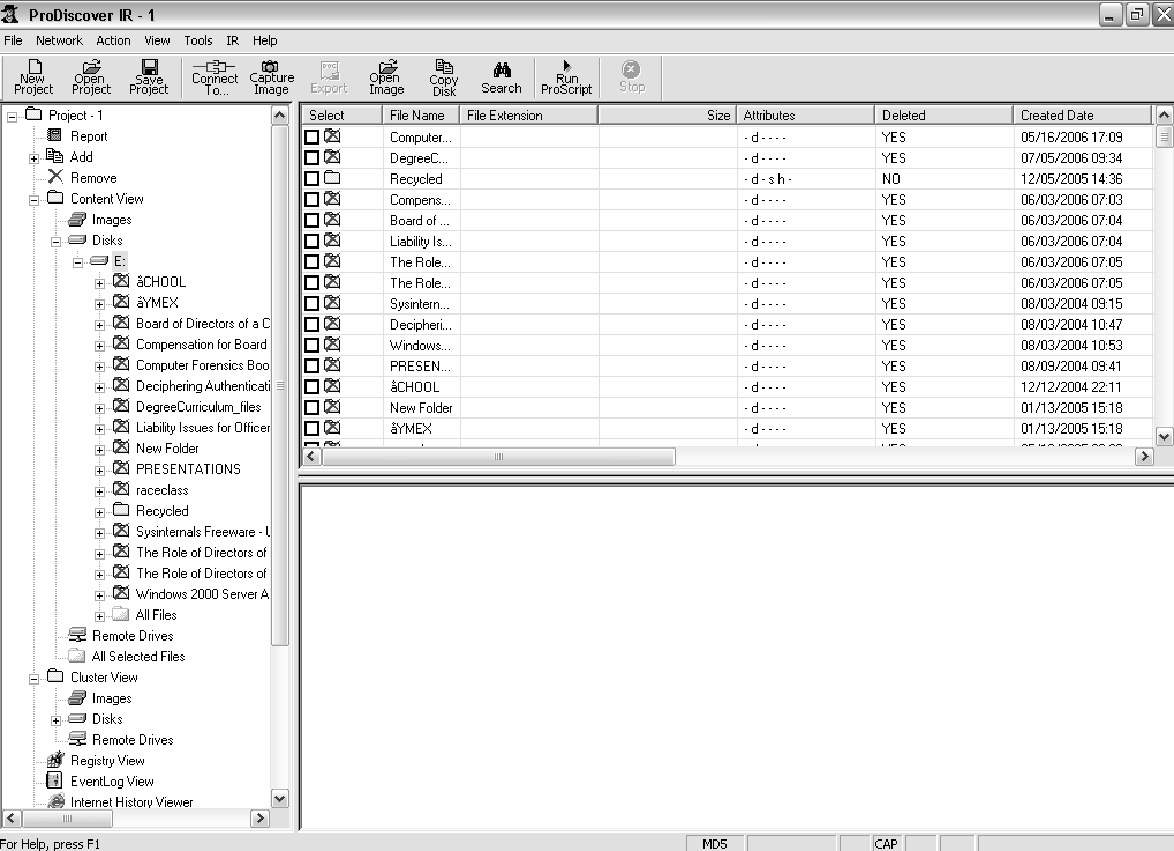Viewport: 1174px width, 851px height.
Task: Select the Report node in project tree
Action: tap(88, 136)
